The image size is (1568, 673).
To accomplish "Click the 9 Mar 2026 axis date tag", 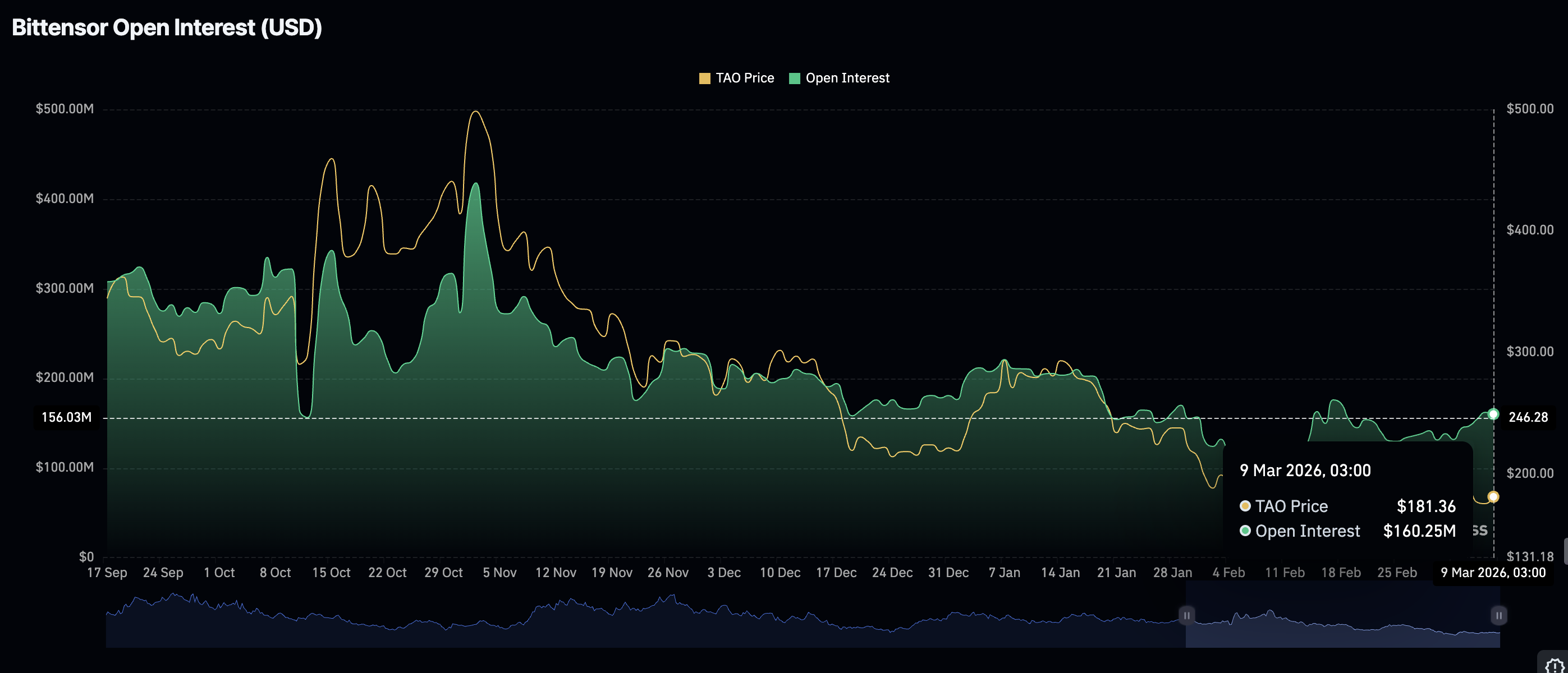I will click(1493, 573).
